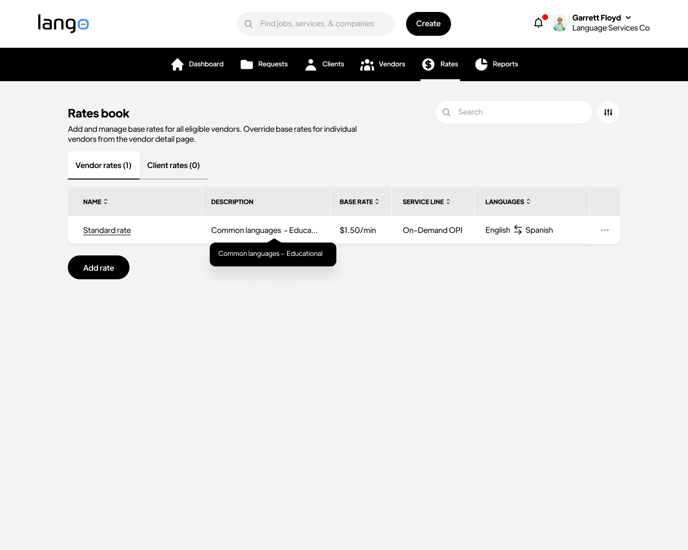Click the Create button
The width and height of the screenshot is (688, 550).
pyautogui.click(x=428, y=24)
